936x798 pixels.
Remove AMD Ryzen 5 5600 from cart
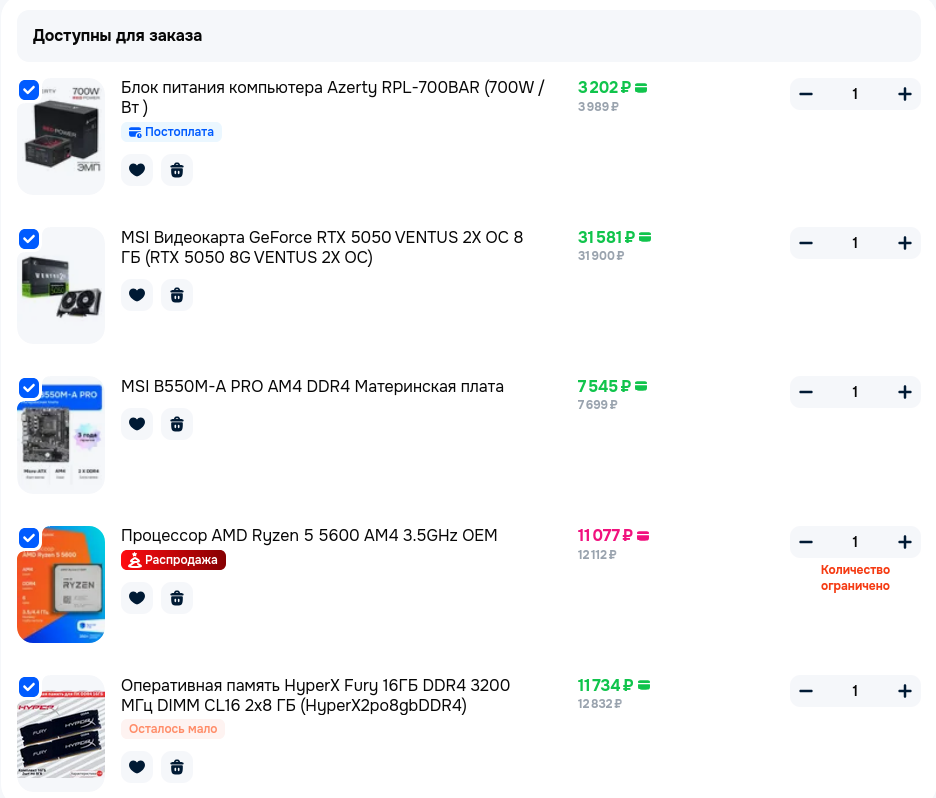point(177,598)
